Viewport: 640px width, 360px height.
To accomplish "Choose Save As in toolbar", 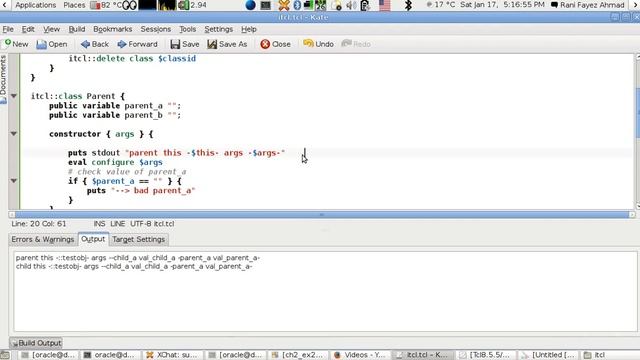I will [227, 44].
